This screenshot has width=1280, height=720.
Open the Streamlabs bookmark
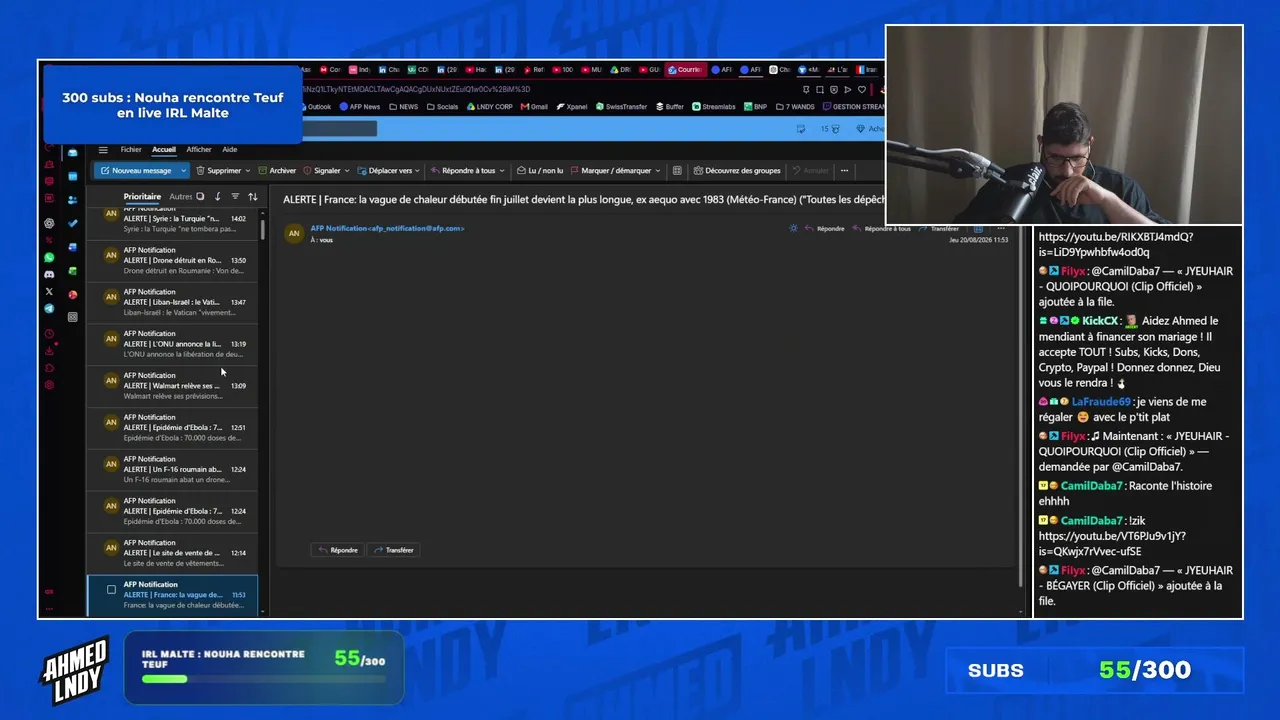point(714,107)
